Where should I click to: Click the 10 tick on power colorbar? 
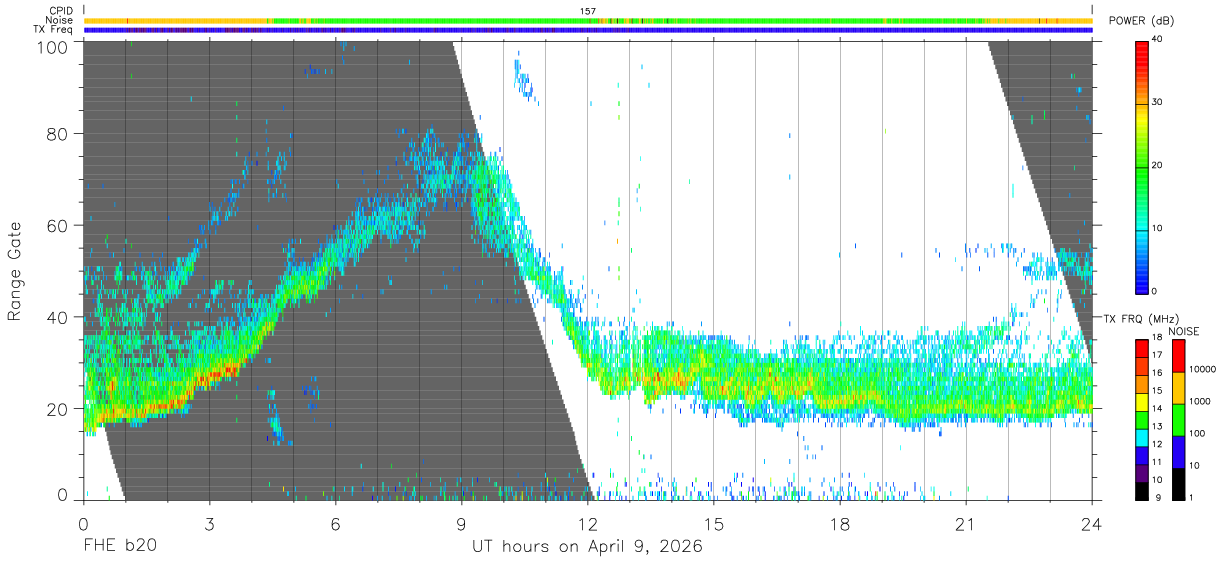point(1158,228)
